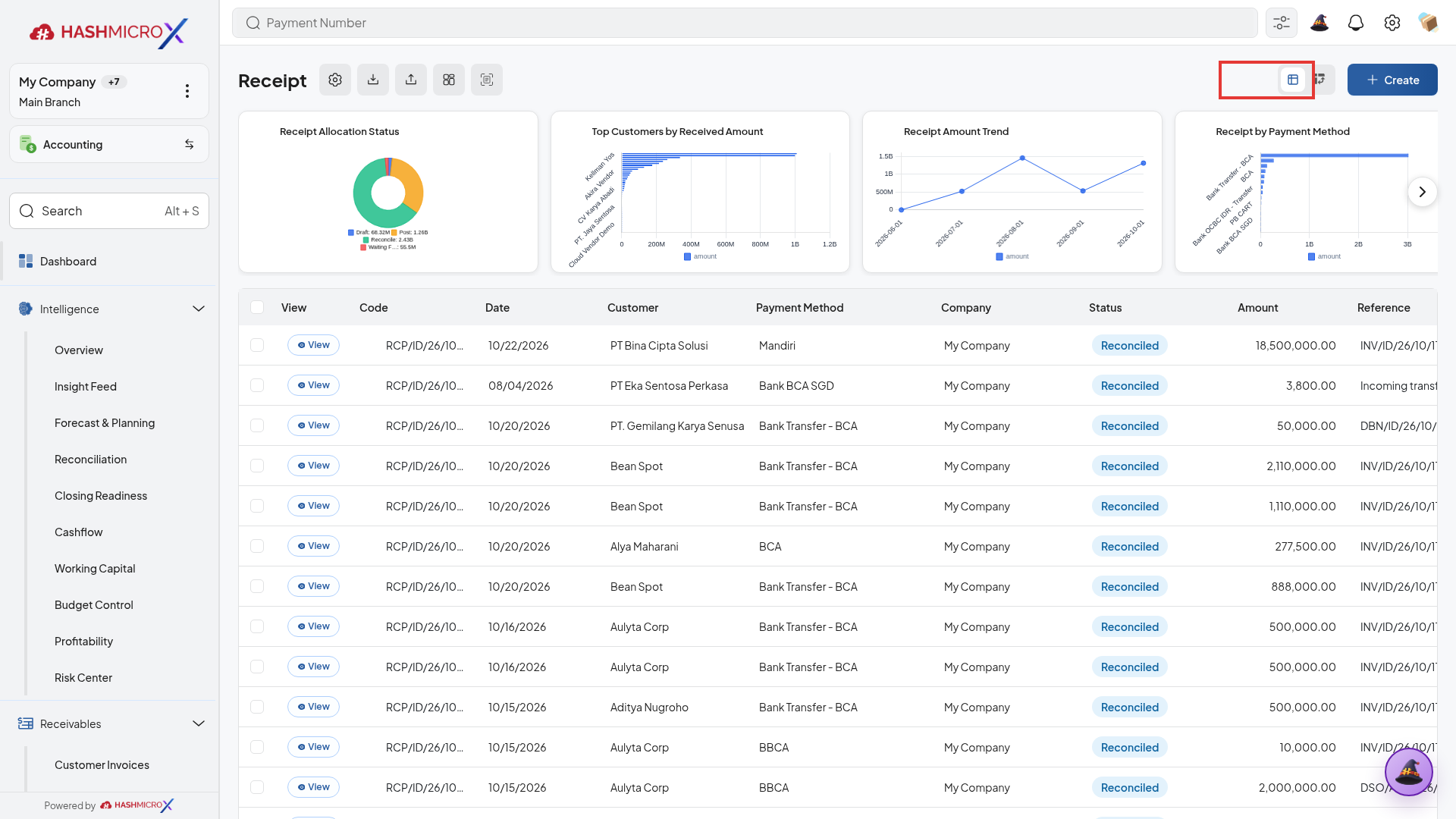Click the wizard hat icon in top bar

pos(1319,23)
